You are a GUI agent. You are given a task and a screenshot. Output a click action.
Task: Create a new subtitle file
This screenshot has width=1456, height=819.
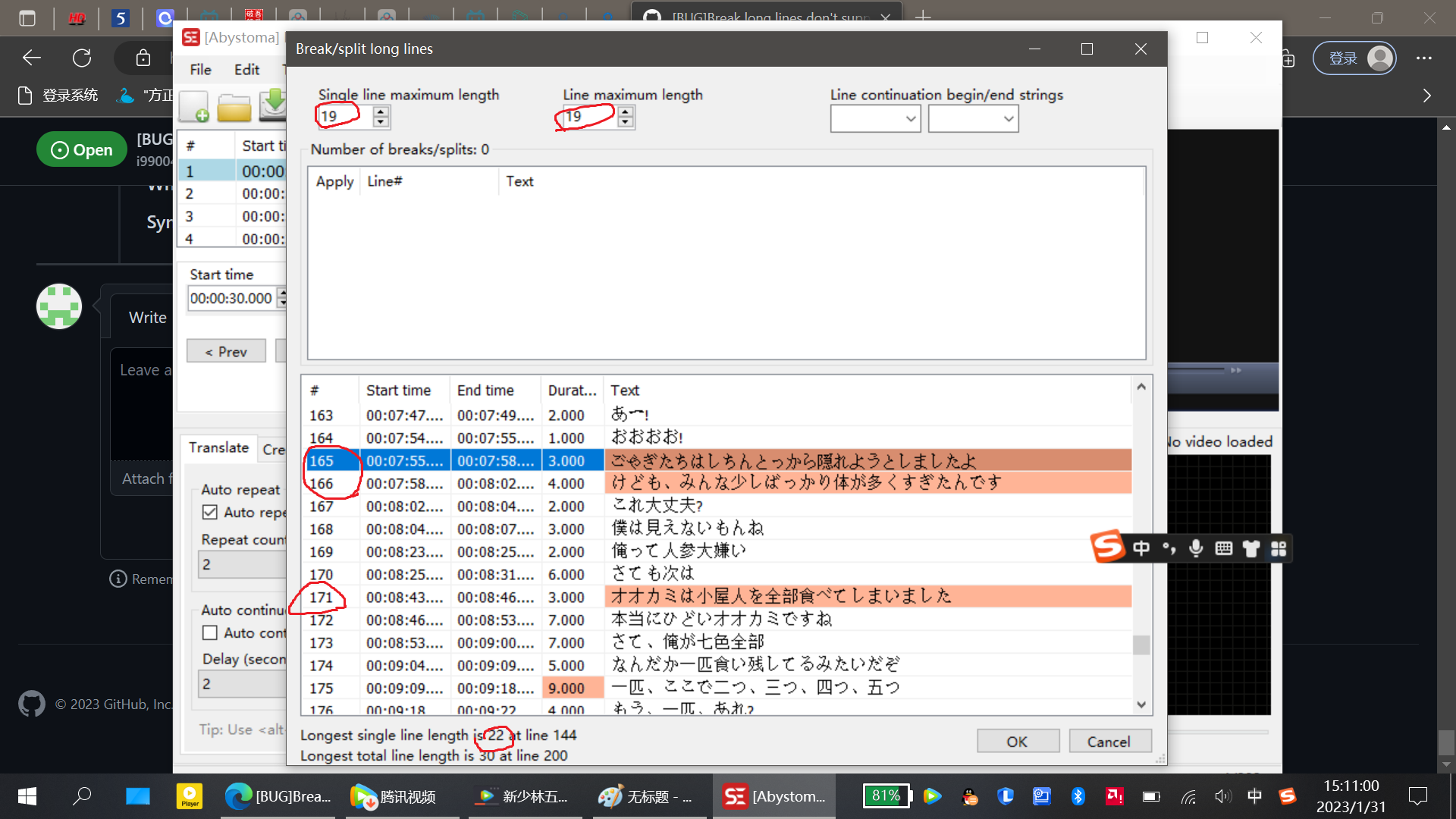193,106
